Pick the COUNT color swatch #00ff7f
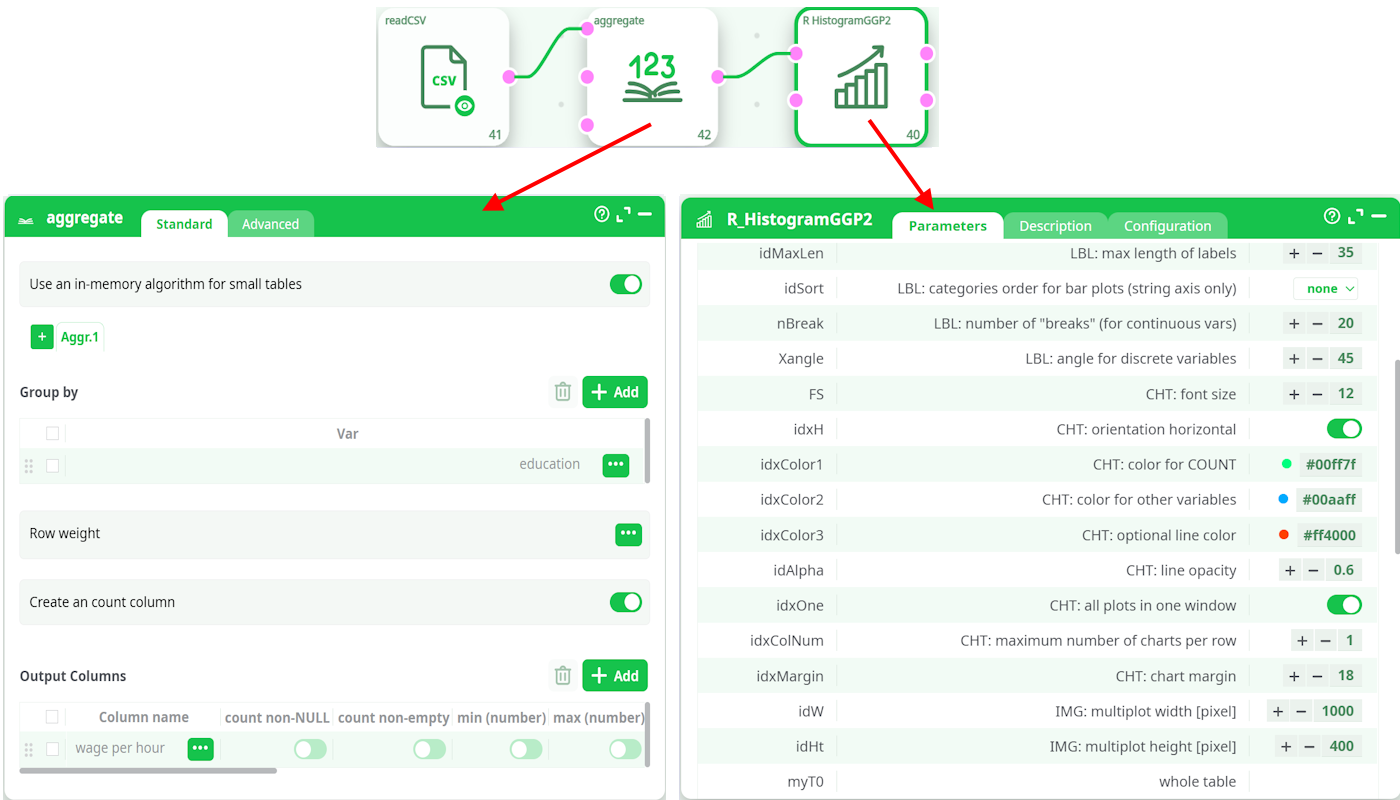Screen dimensions: 1400x800 click(1287, 464)
